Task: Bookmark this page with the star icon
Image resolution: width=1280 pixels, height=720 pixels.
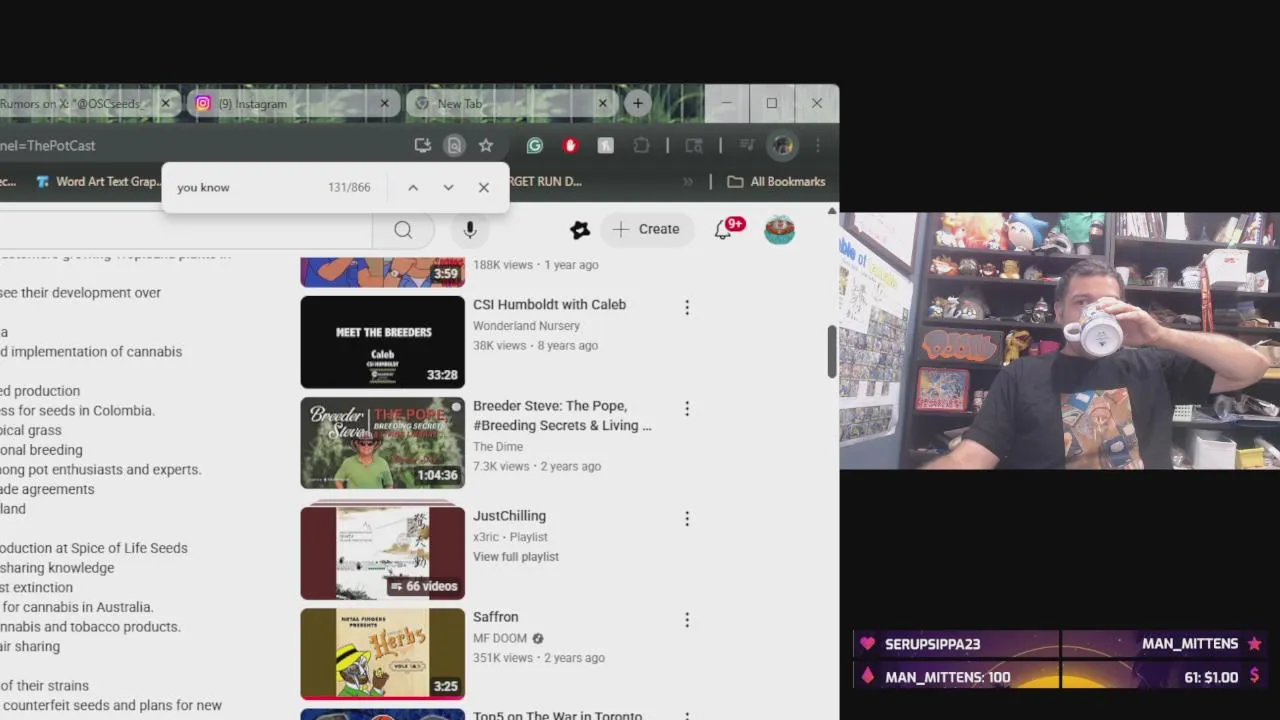Action: (x=486, y=145)
